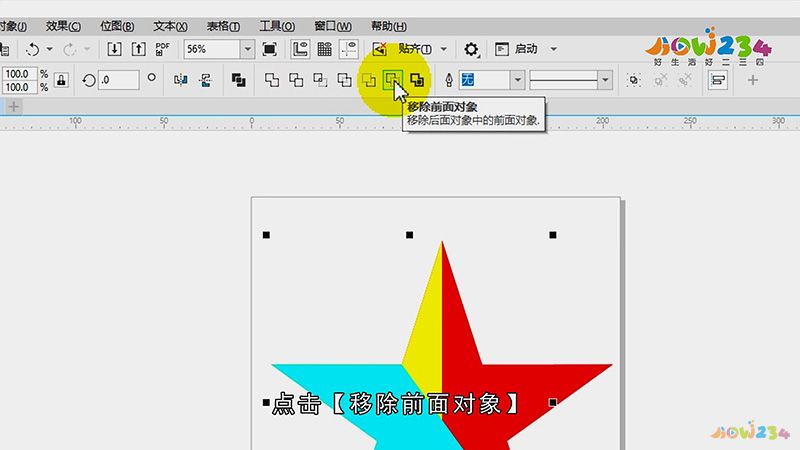Open Options with the gear icon

click(x=471, y=49)
